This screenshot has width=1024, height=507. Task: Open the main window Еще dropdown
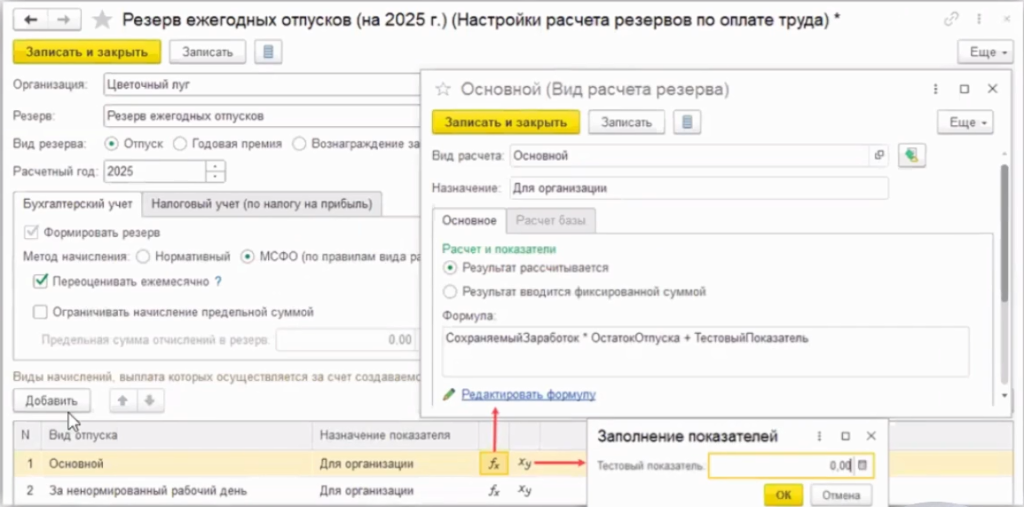click(985, 52)
